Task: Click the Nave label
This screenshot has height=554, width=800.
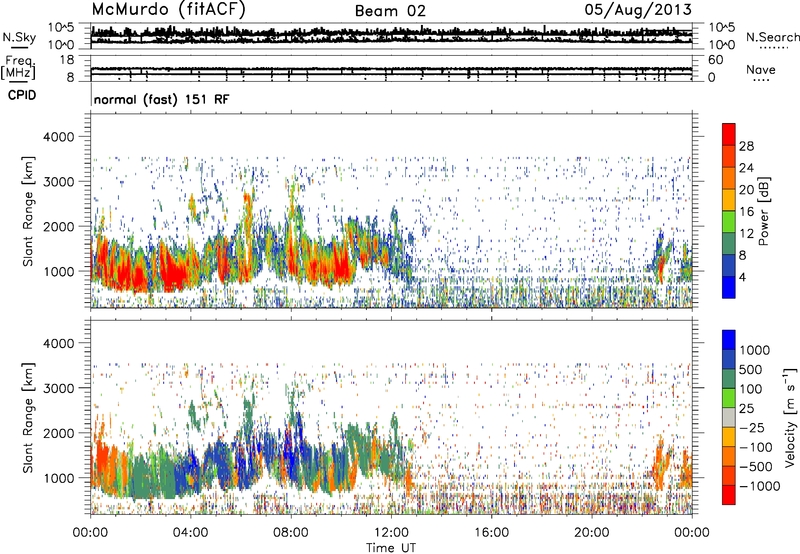Action: click(x=761, y=70)
